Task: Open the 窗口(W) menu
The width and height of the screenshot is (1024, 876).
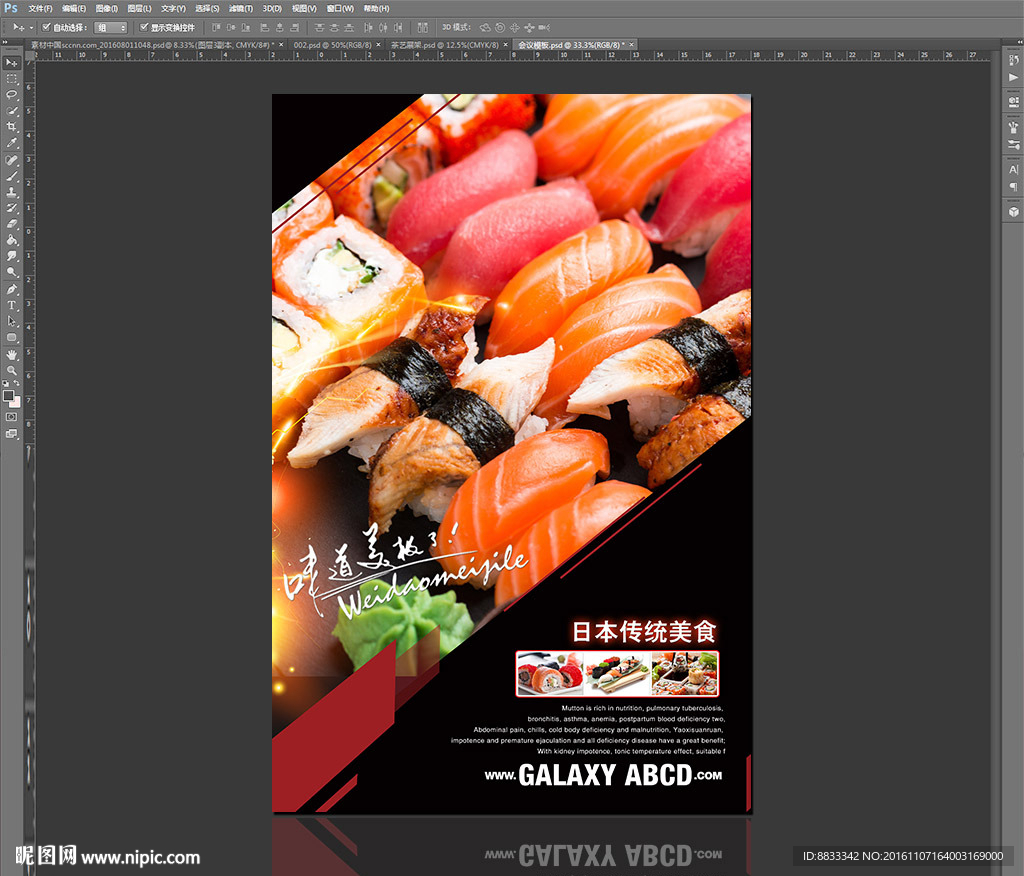Action: tap(340, 8)
